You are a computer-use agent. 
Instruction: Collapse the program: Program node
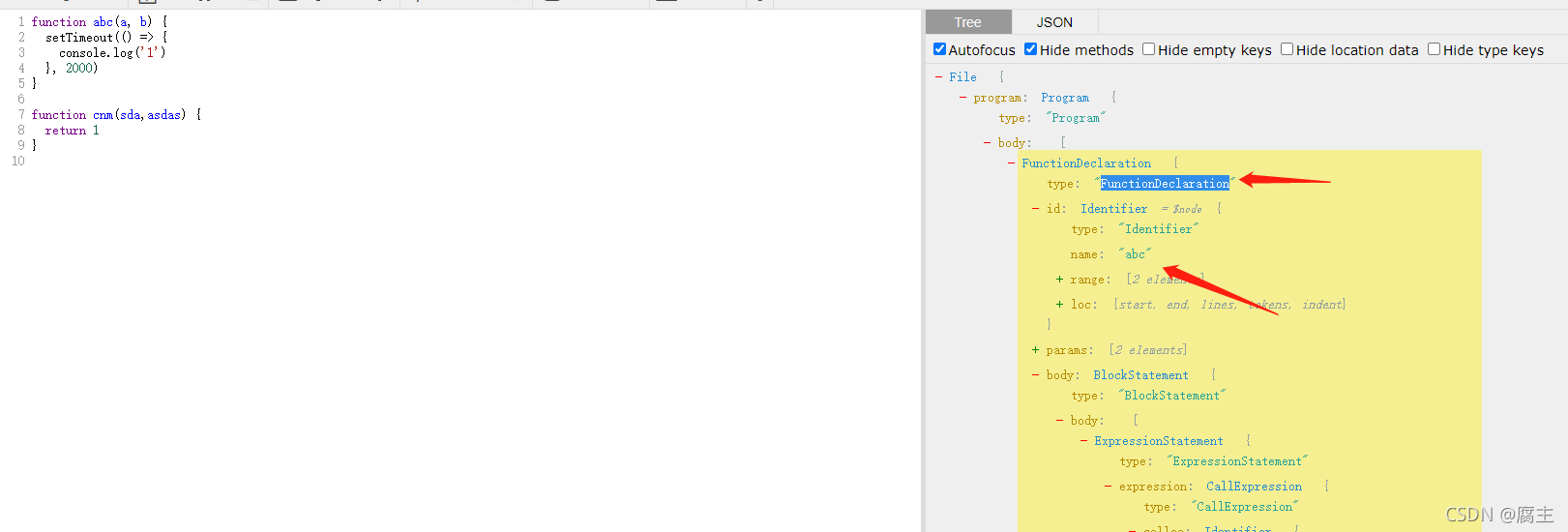pos(962,98)
